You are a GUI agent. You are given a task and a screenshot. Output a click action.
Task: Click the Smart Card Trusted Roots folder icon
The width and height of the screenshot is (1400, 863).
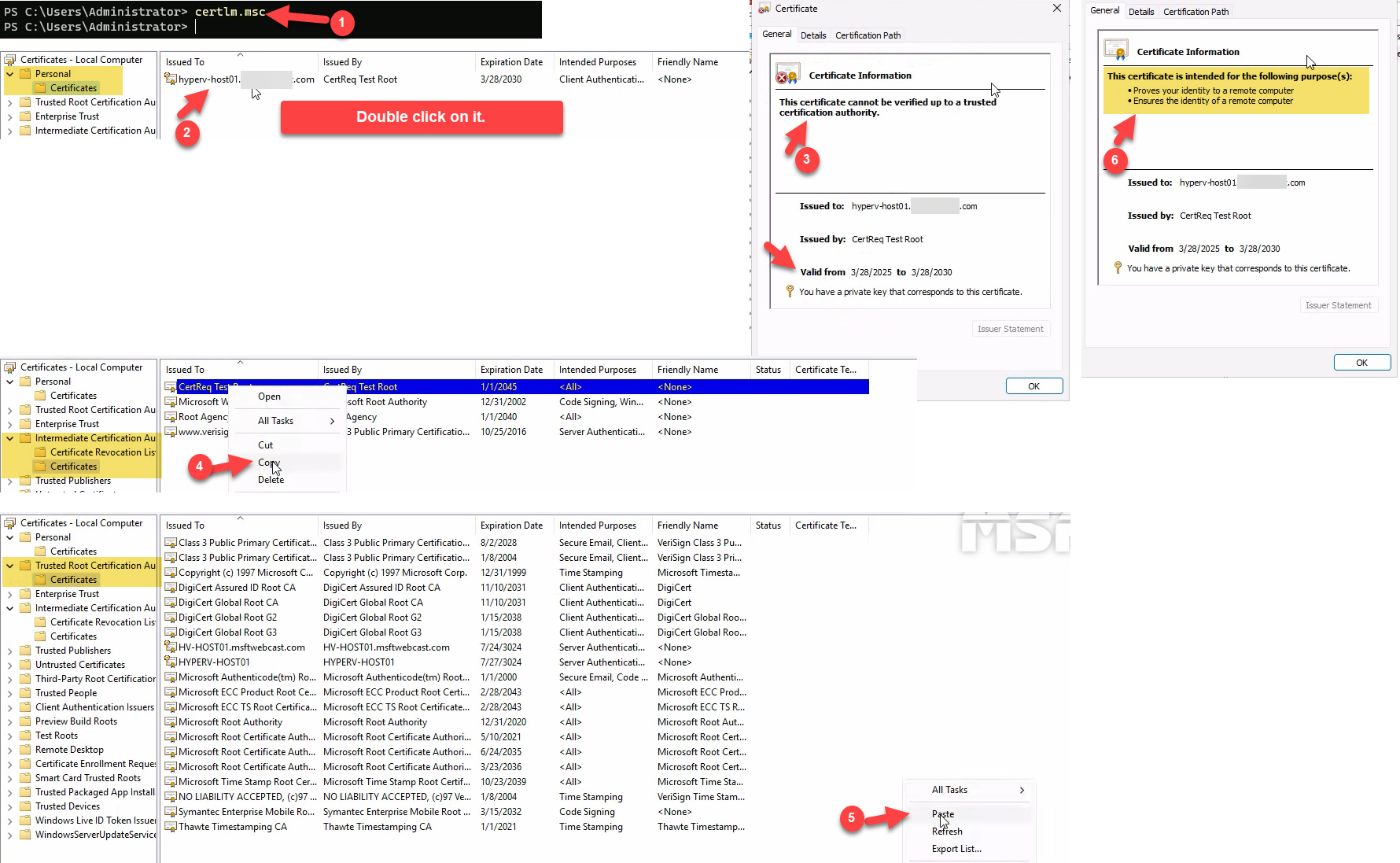pyautogui.click(x=25, y=778)
